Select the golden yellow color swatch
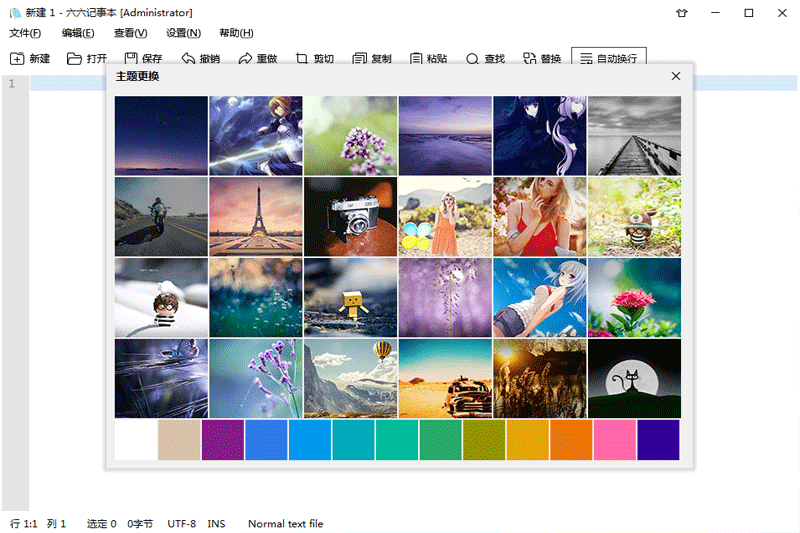 (x=528, y=440)
